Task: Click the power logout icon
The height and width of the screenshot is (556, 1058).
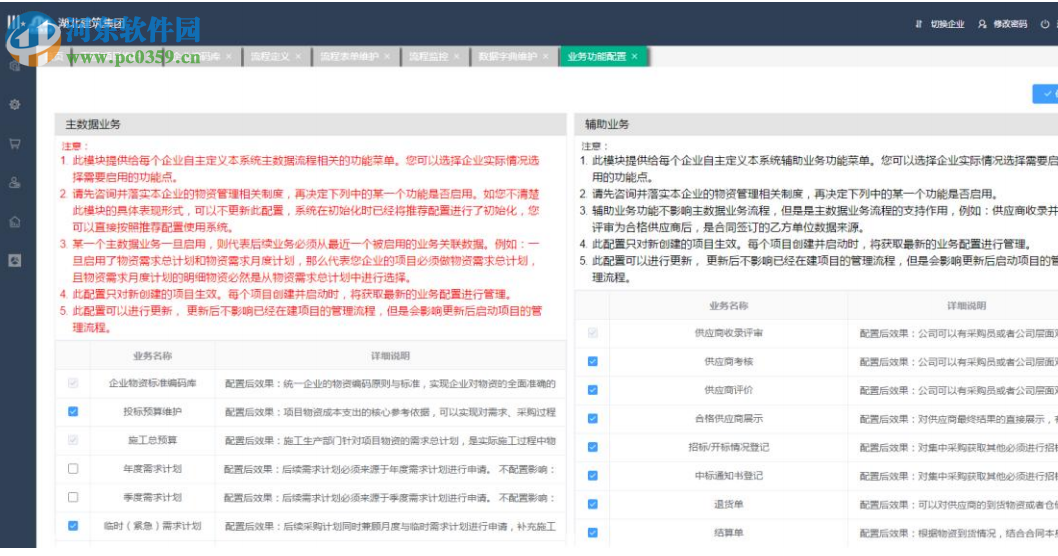Action: 1045,24
